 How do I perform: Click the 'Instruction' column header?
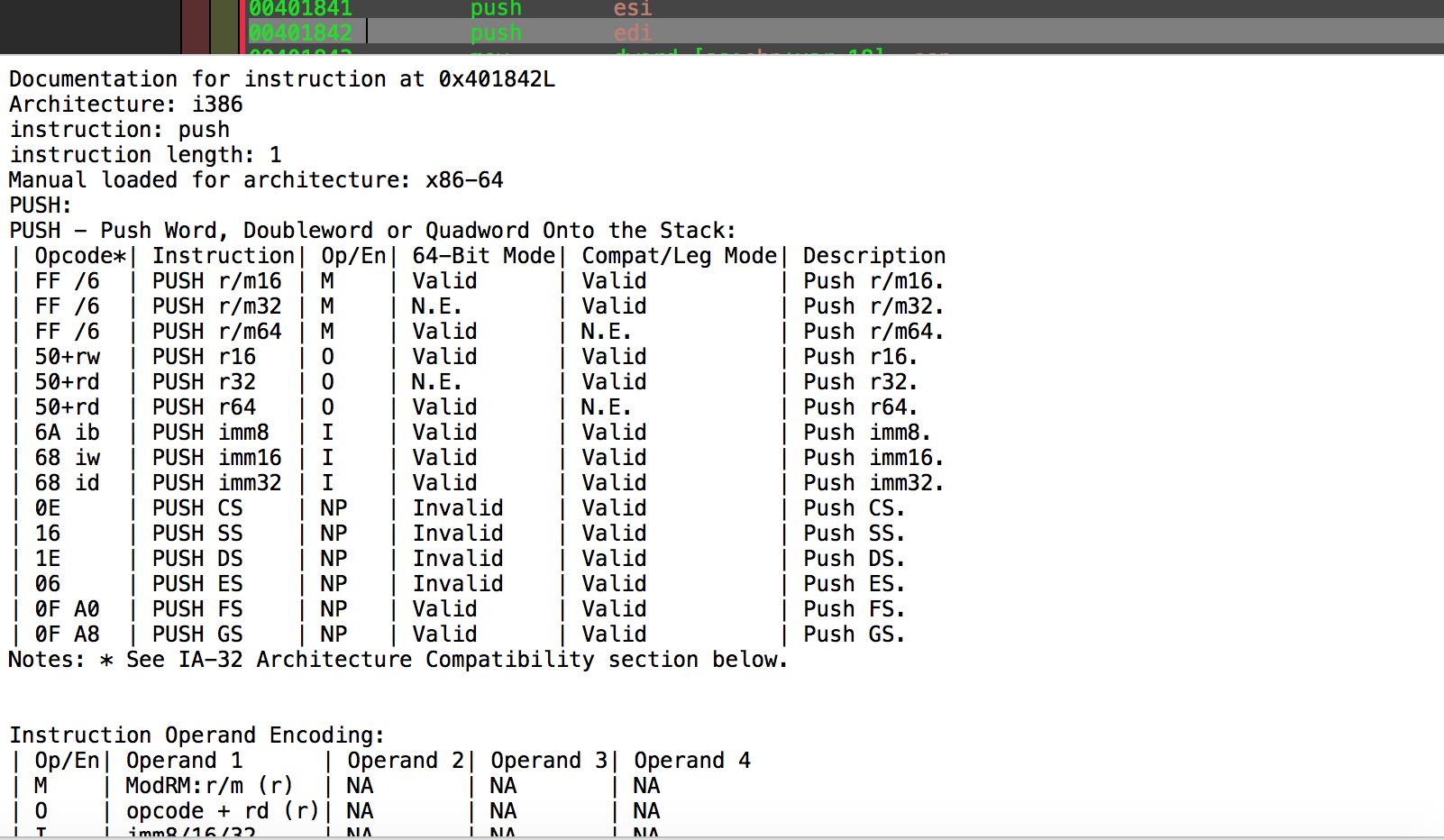coord(224,256)
